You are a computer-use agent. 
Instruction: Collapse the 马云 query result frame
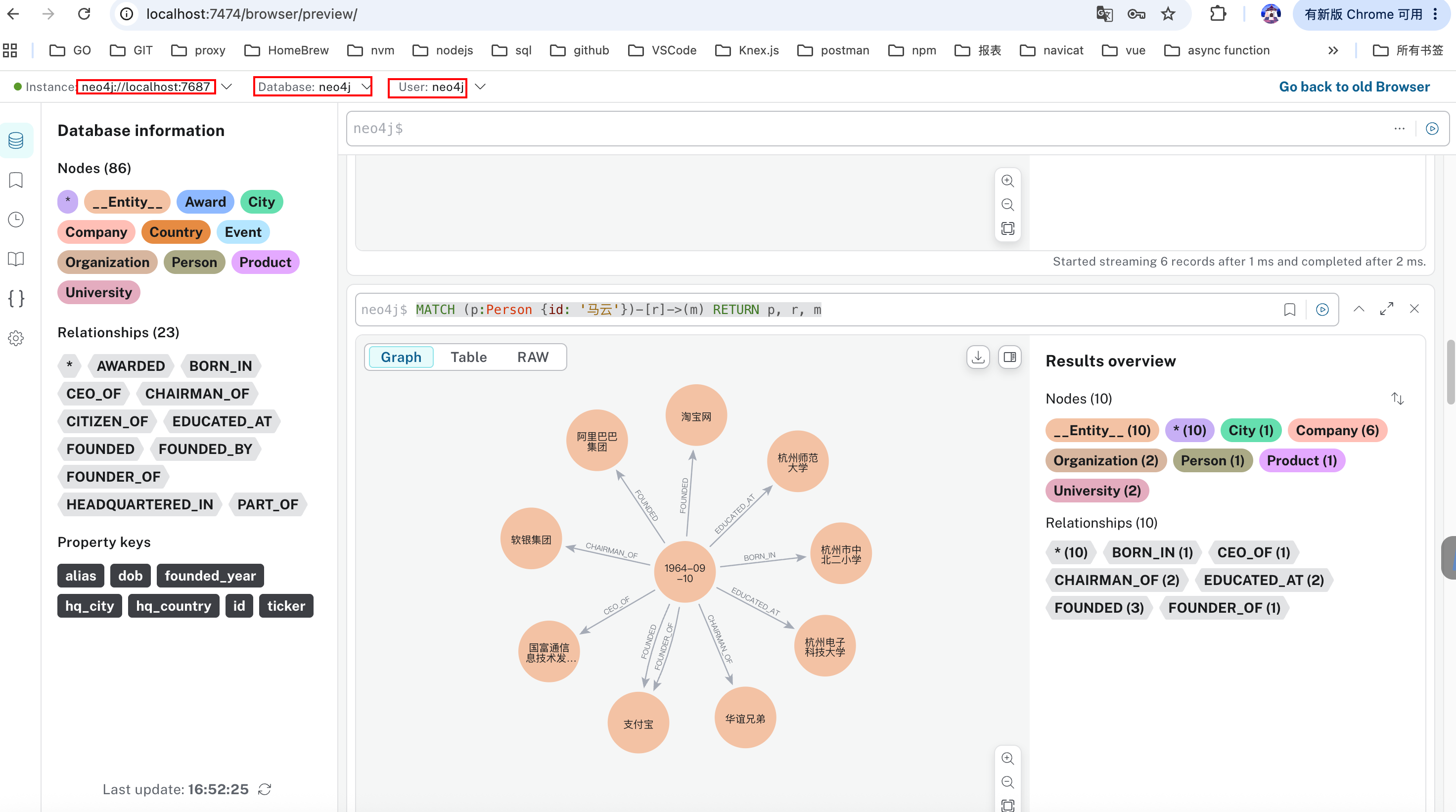1359,309
